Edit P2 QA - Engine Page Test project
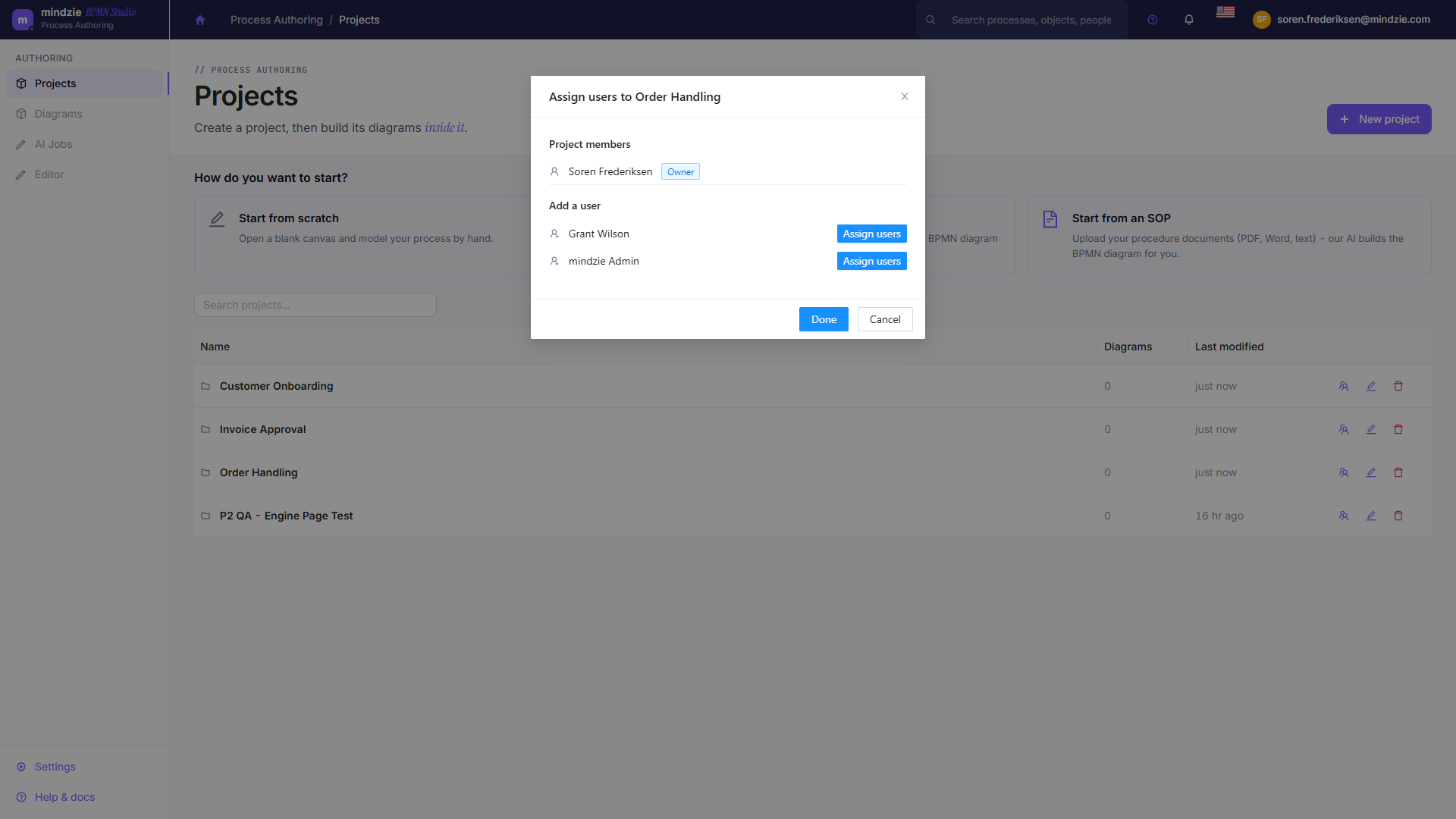The height and width of the screenshot is (819, 1456). pyautogui.click(x=1371, y=516)
